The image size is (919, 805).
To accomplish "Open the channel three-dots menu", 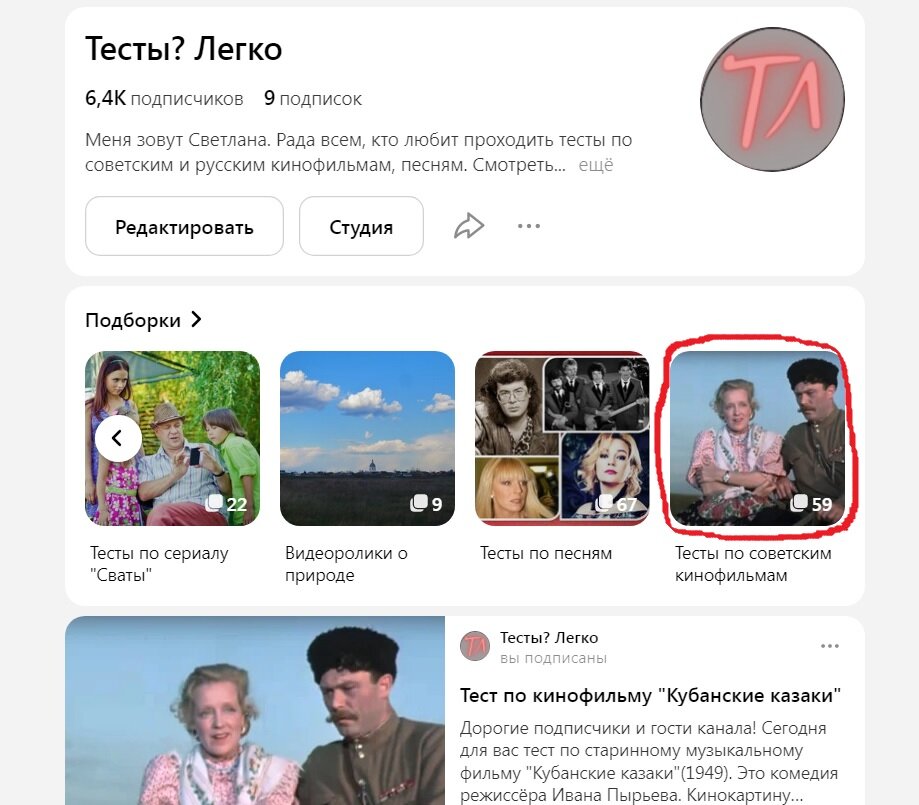I will pyautogui.click(x=529, y=226).
